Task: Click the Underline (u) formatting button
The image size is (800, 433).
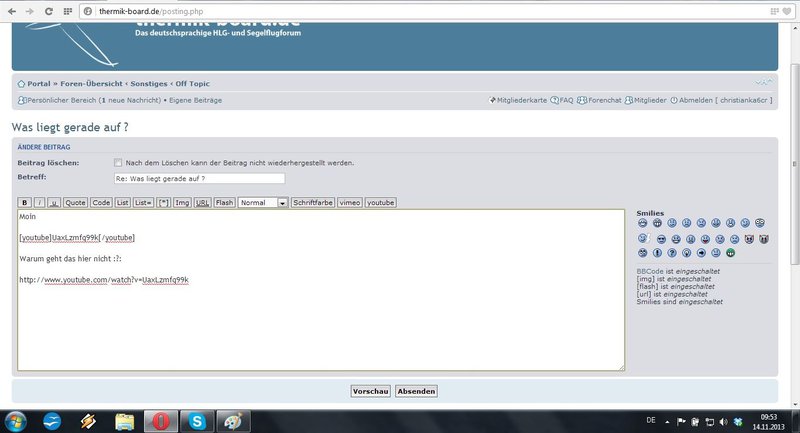Action: point(53,202)
